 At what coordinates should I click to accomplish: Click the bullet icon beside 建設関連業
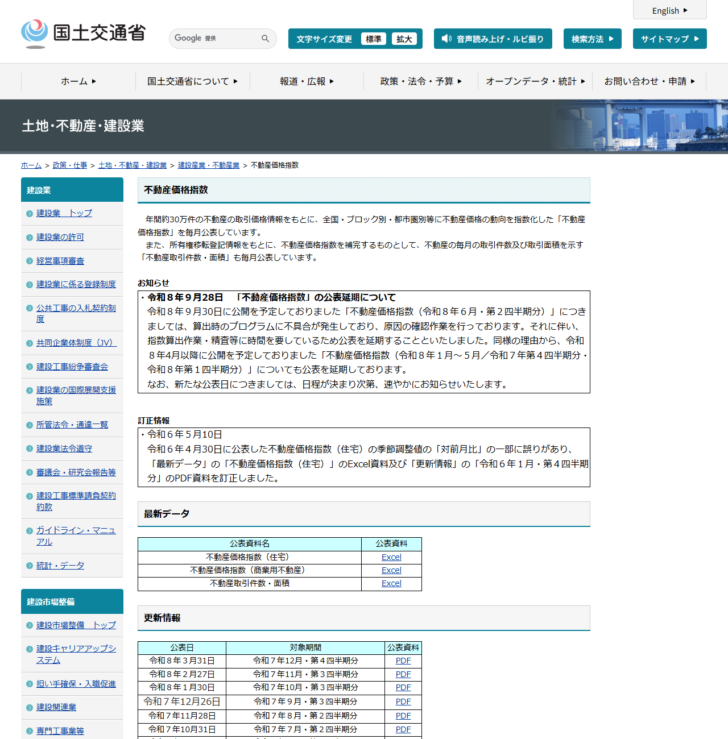click(29, 708)
